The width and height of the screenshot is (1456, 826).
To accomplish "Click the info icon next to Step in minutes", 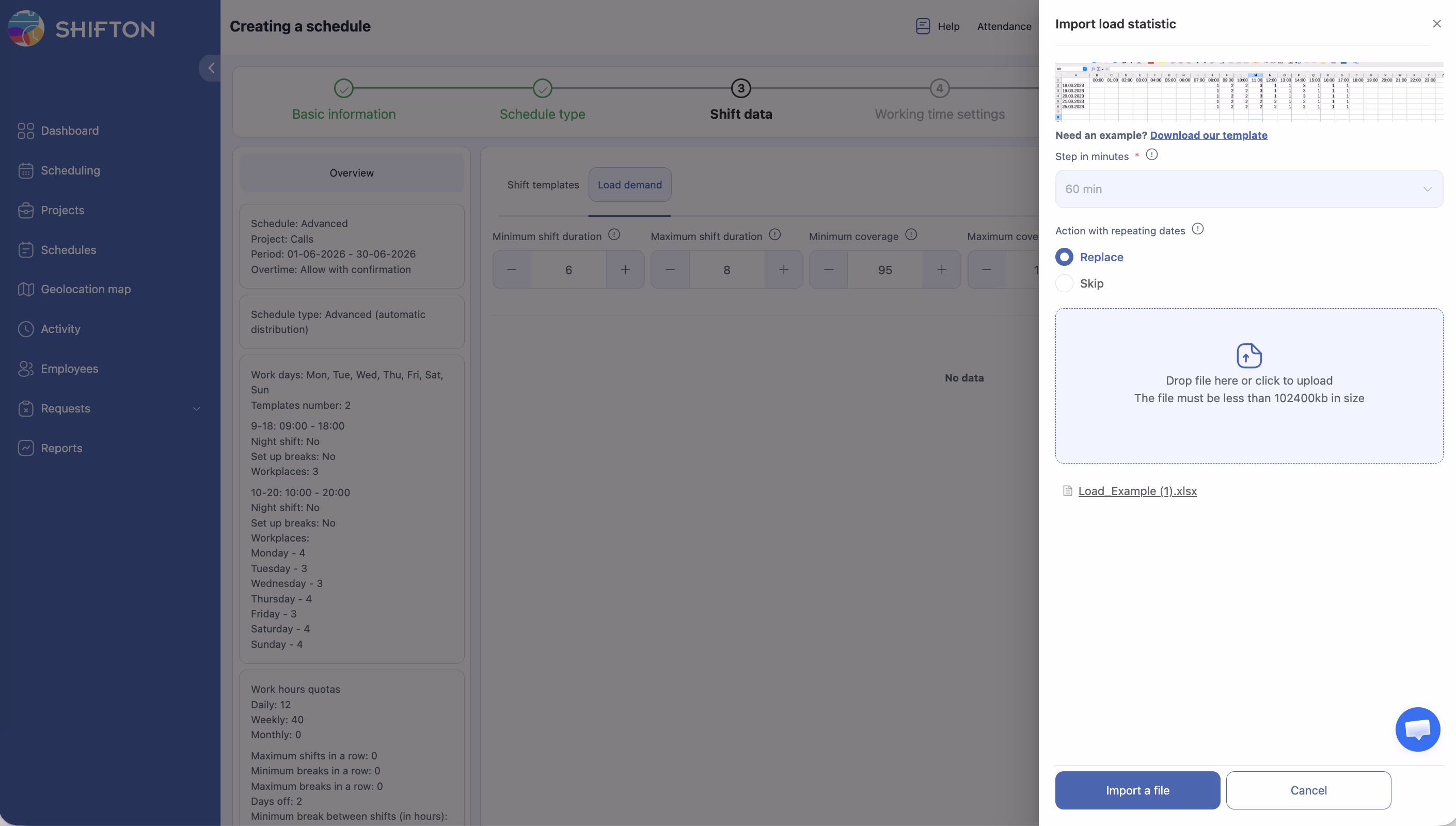I will click(1151, 155).
